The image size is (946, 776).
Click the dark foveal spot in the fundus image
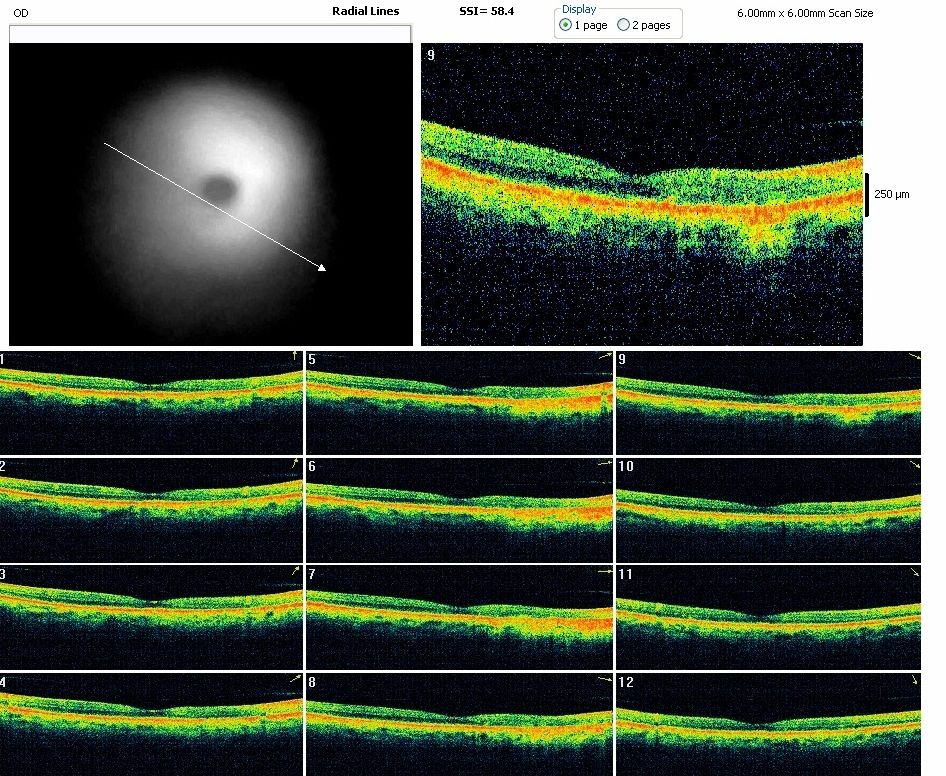[x=219, y=186]
